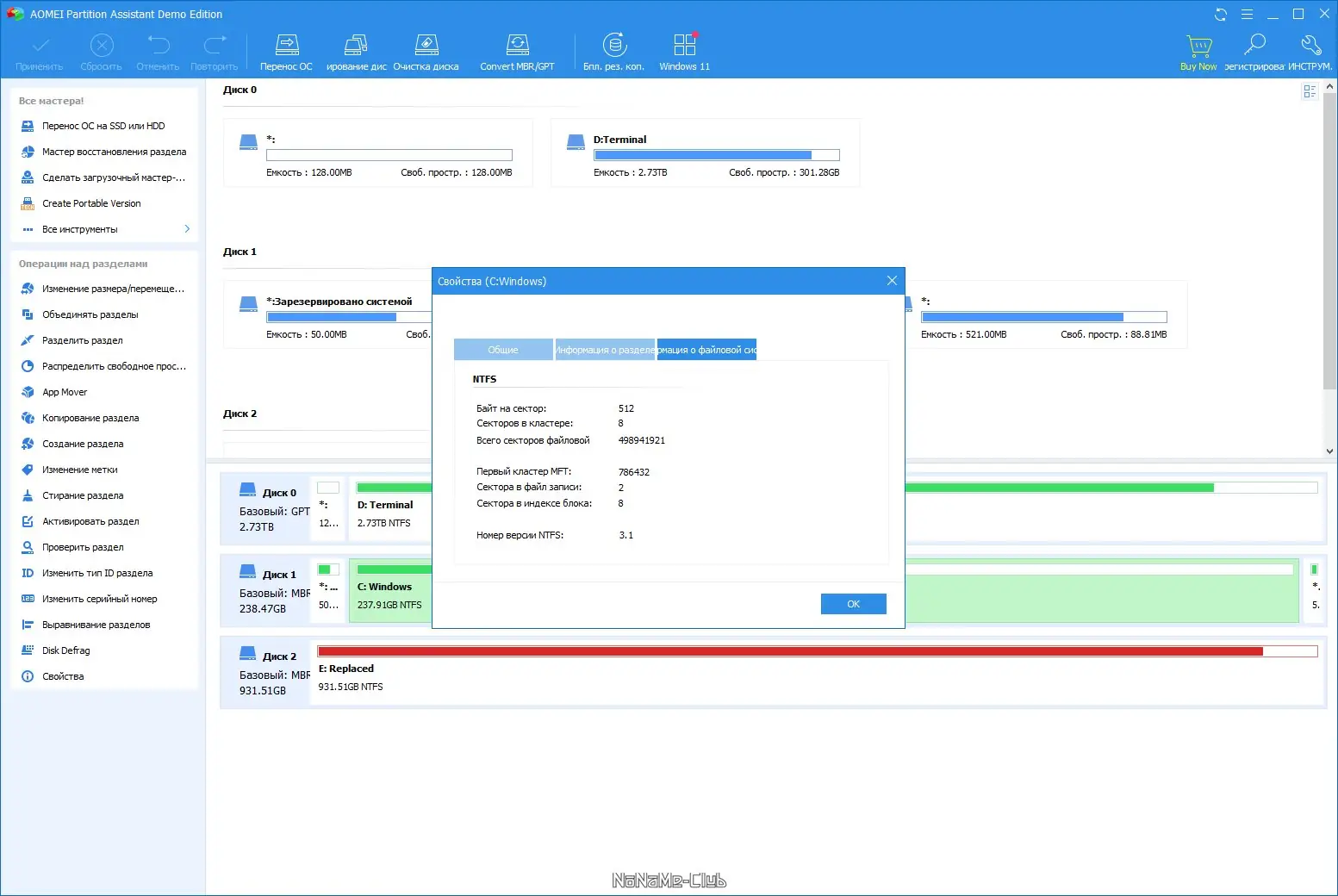
Task: Choose Изменить серийный номер operation
Action: point(100,599)
